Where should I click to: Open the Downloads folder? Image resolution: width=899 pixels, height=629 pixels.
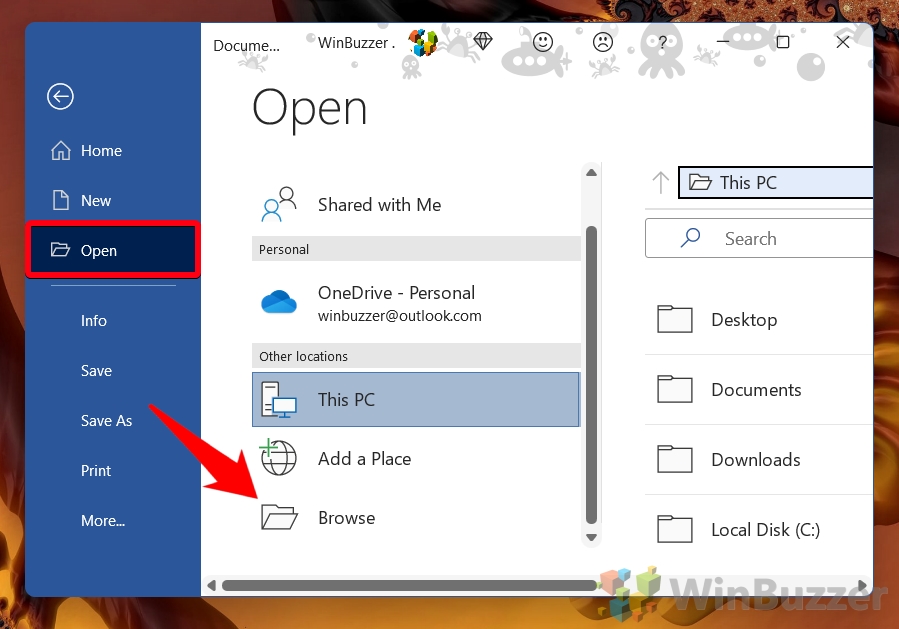tap(755, 460)
